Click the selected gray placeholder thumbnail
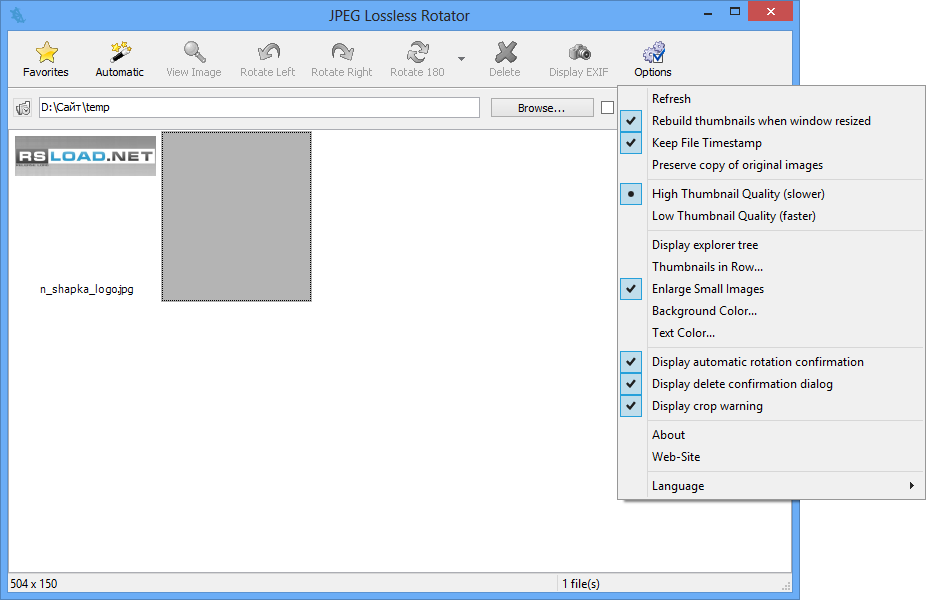This screenshot has width=926, height=600. (x=236, y=216)
